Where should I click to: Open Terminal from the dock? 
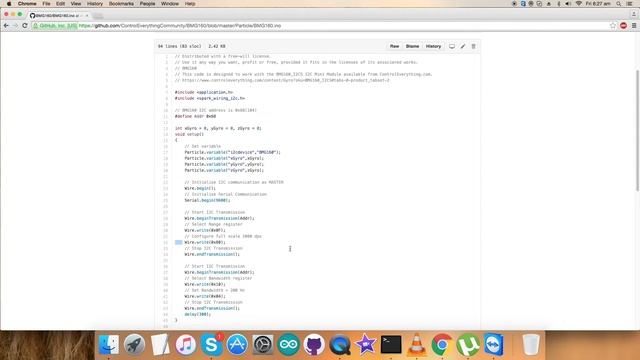tap(391, 344)
